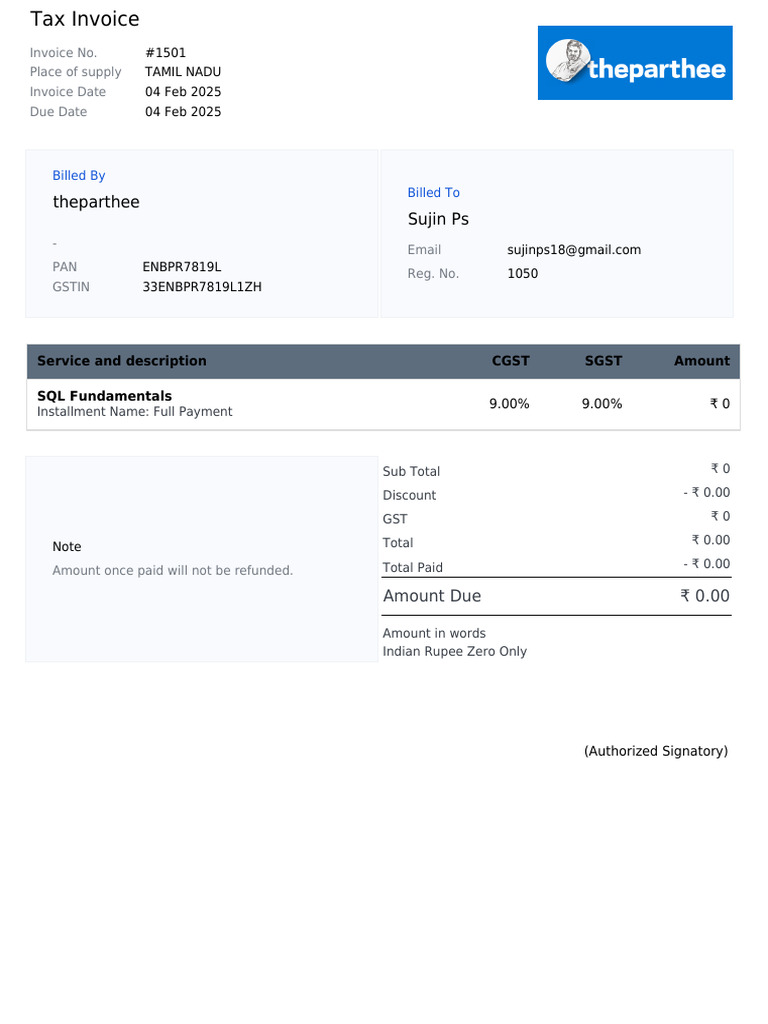Screen dimensions: 768x1024
Task: Click the Amount column header
Action: [x=702, y=360]
